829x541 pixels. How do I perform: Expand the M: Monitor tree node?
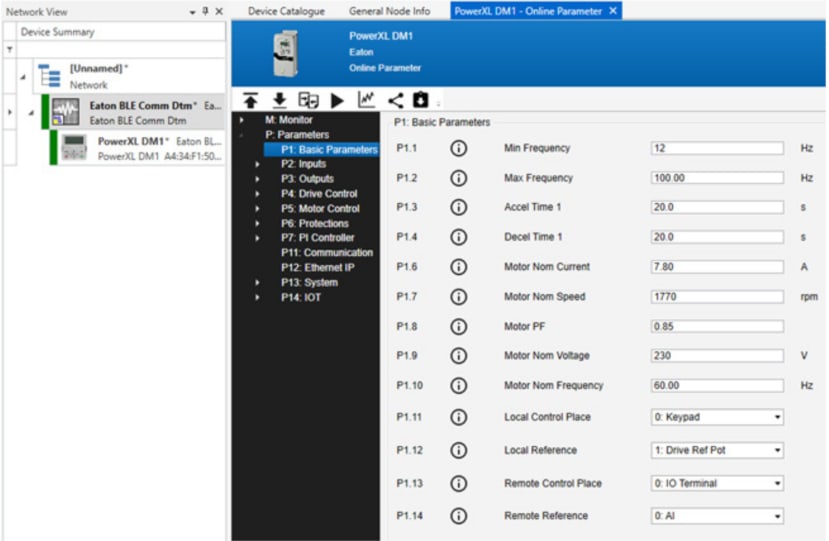[242, 120]
